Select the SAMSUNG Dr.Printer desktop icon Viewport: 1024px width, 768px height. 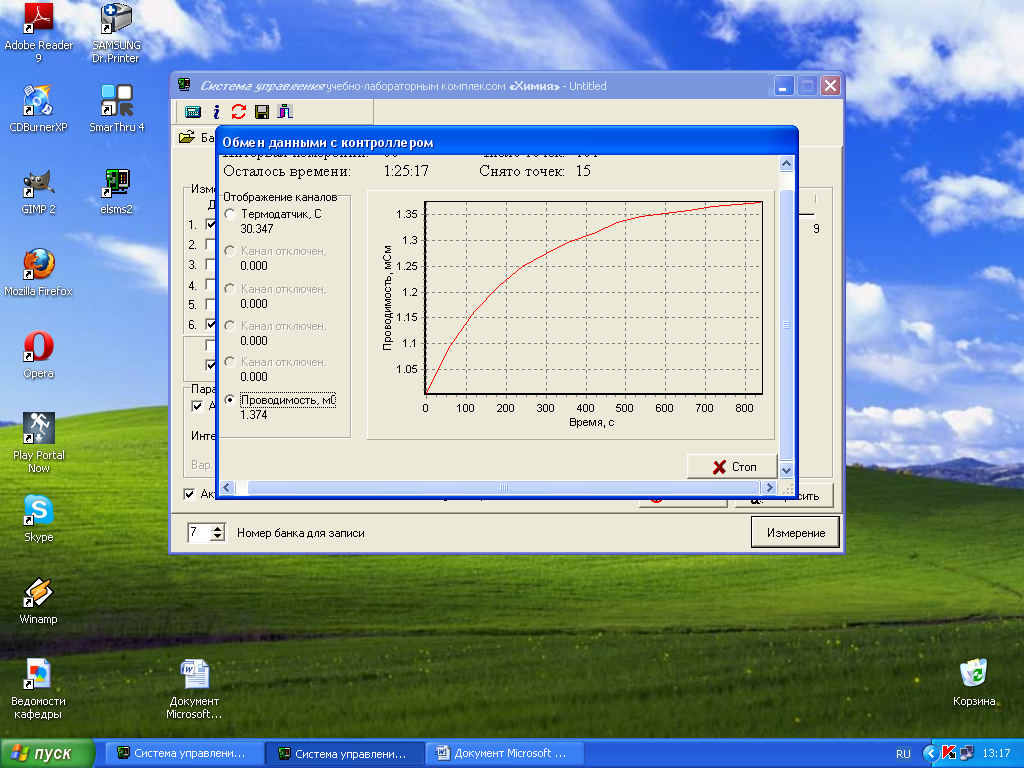(x=116, y=33)
